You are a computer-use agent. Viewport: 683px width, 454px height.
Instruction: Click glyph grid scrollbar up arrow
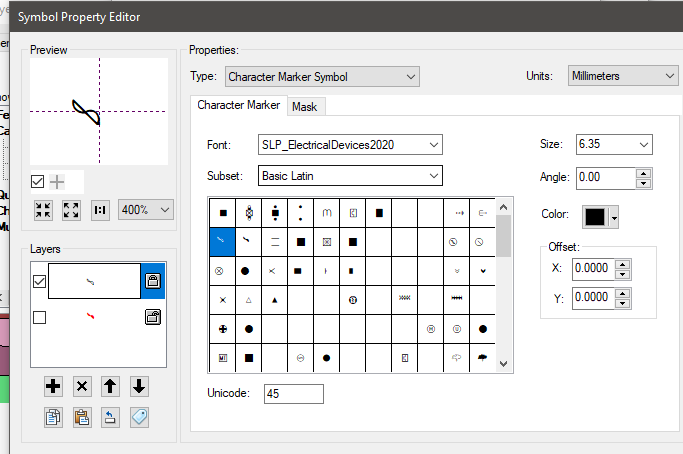pyautogui.click(x=504, y=207)
